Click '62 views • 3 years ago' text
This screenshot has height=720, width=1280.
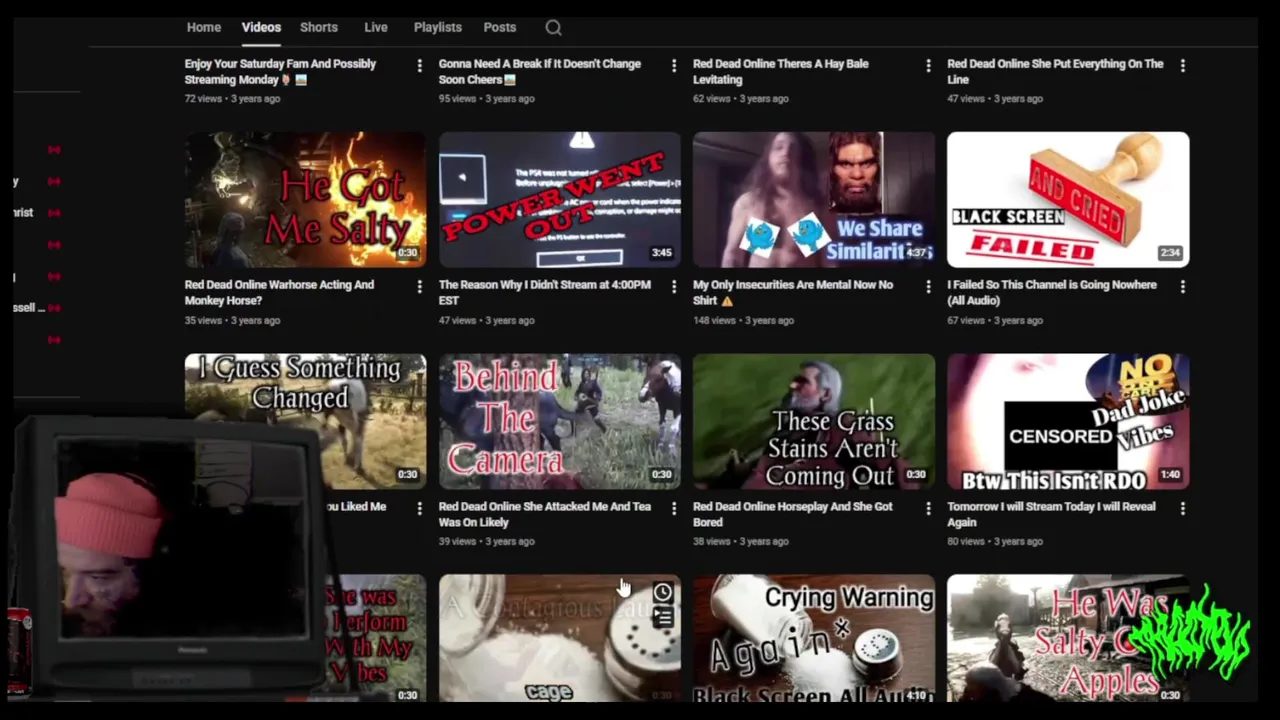(741, 99)
